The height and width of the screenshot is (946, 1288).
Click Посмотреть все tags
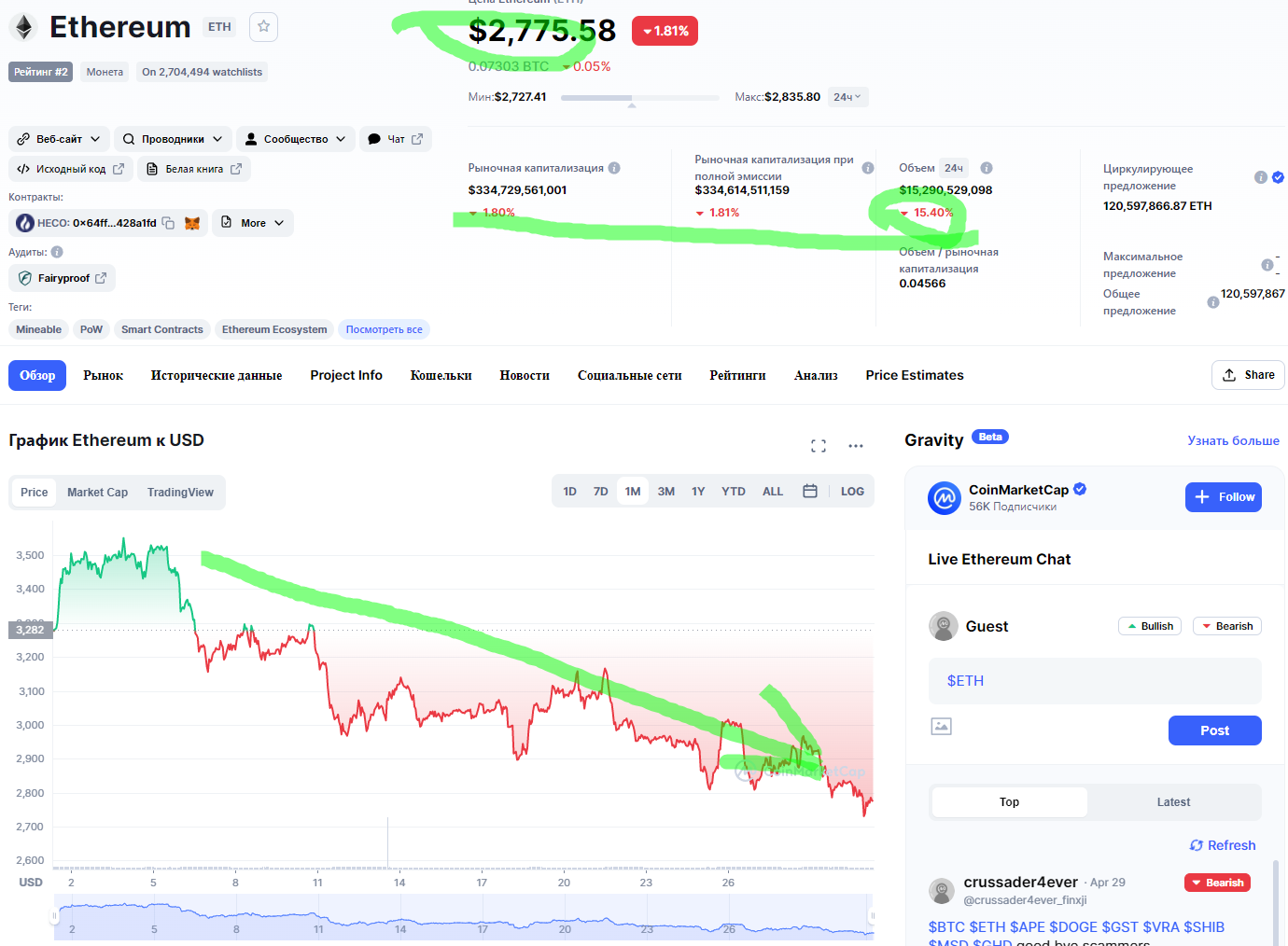pyautogui.click(x=384, y=329)
